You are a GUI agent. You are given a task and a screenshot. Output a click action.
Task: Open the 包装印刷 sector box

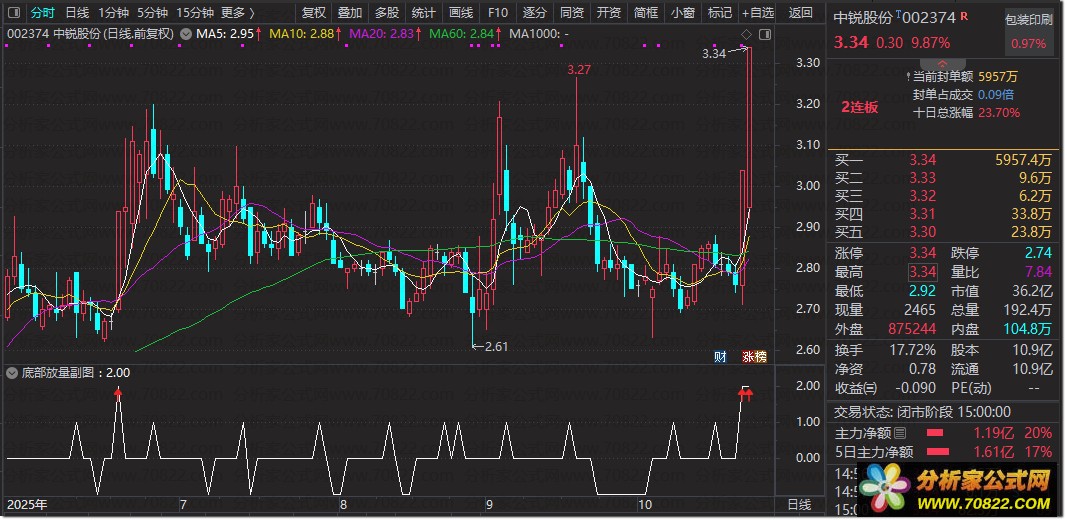pyautogui.click(x=1029, y=32)
